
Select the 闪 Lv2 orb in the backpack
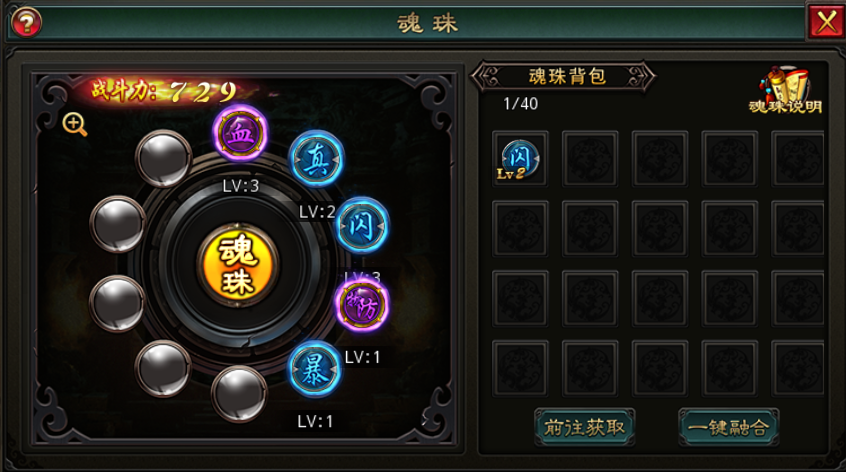(x=520, y=159)
